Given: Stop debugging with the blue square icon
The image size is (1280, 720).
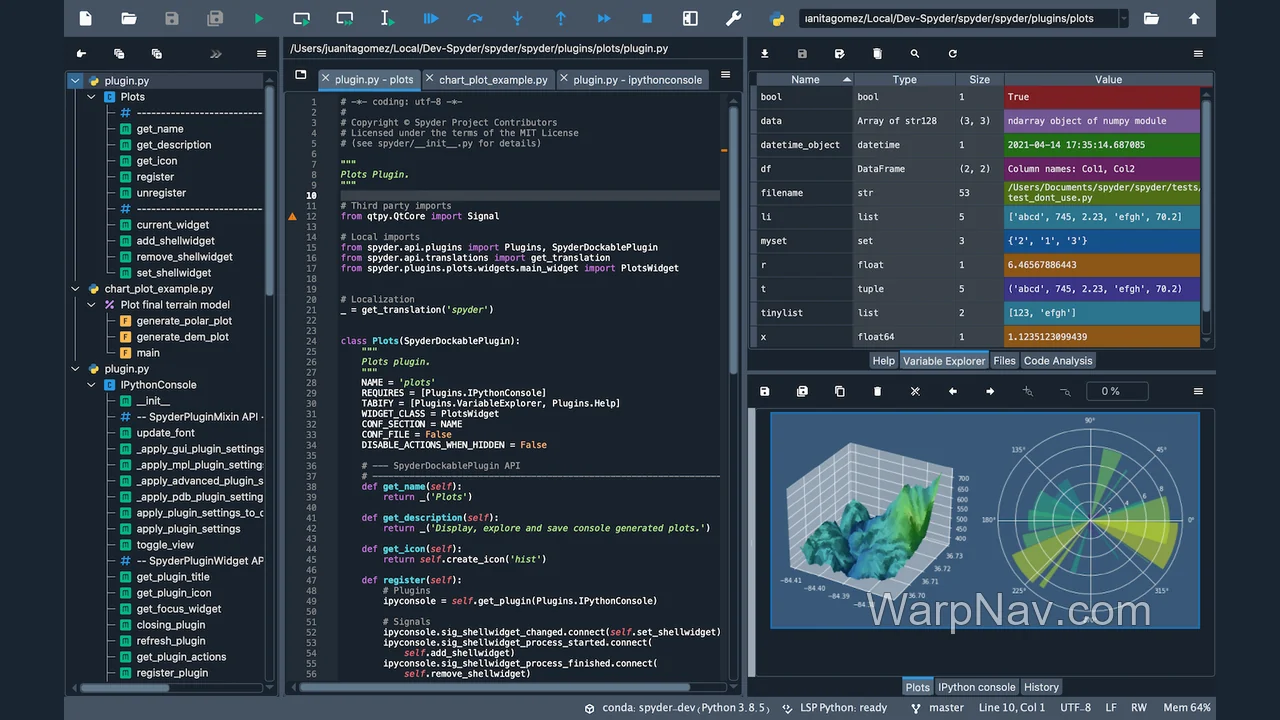Looking at the screenshot, I should pos(647,18).
